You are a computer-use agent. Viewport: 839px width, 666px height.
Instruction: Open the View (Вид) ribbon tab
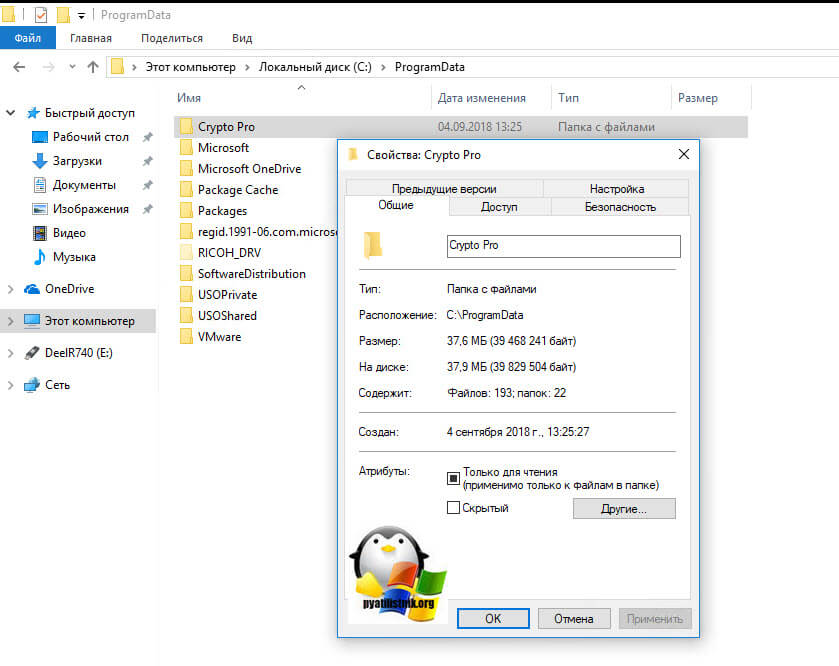tap(242, 38)
